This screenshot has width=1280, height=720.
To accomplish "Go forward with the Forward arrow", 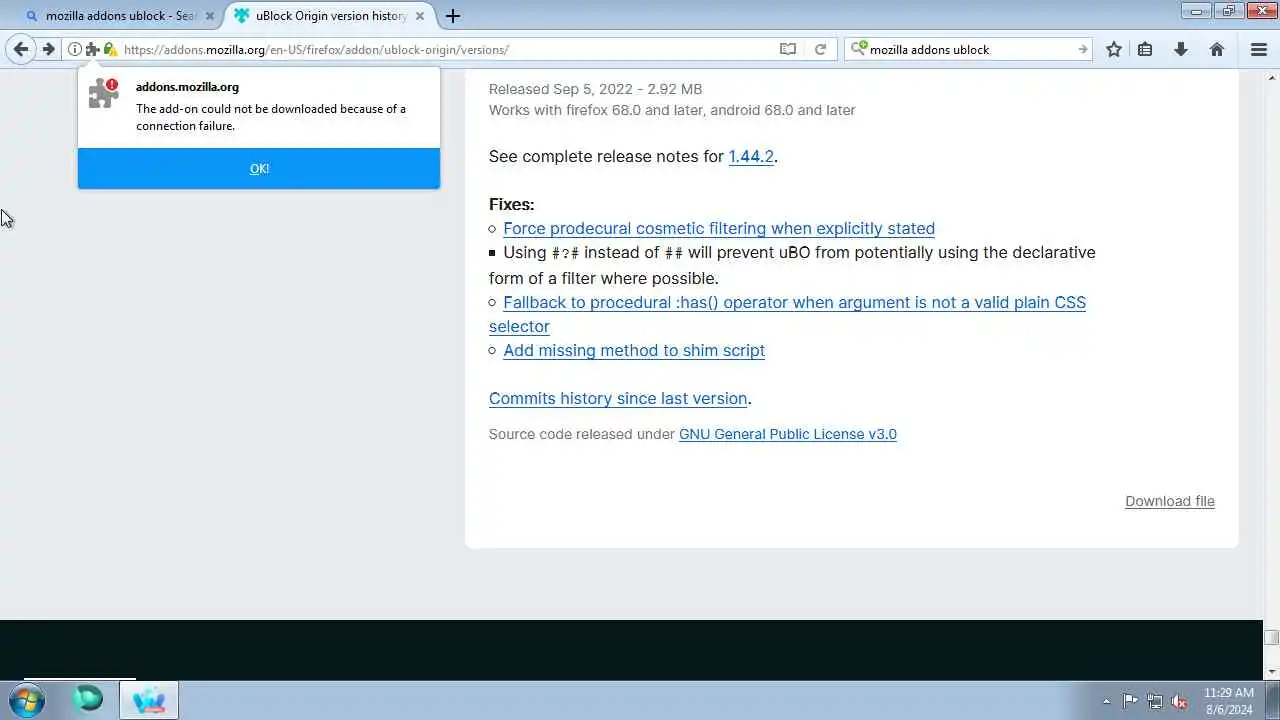I will click(x=48, y=49).
